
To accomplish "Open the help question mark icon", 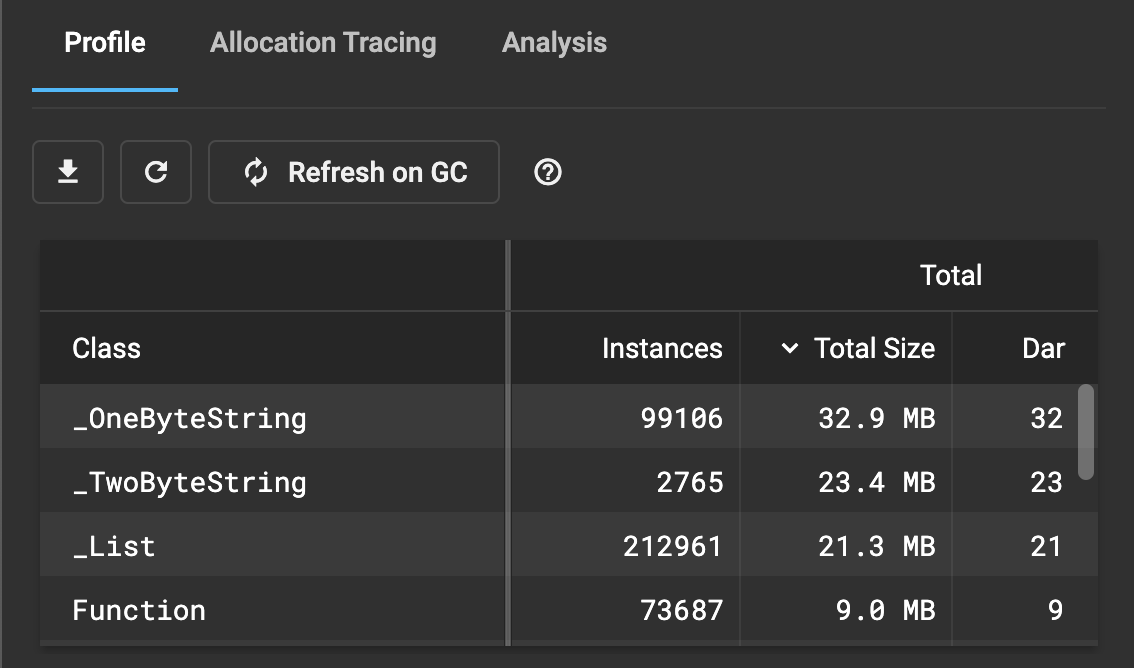I will tap(548, 172).
